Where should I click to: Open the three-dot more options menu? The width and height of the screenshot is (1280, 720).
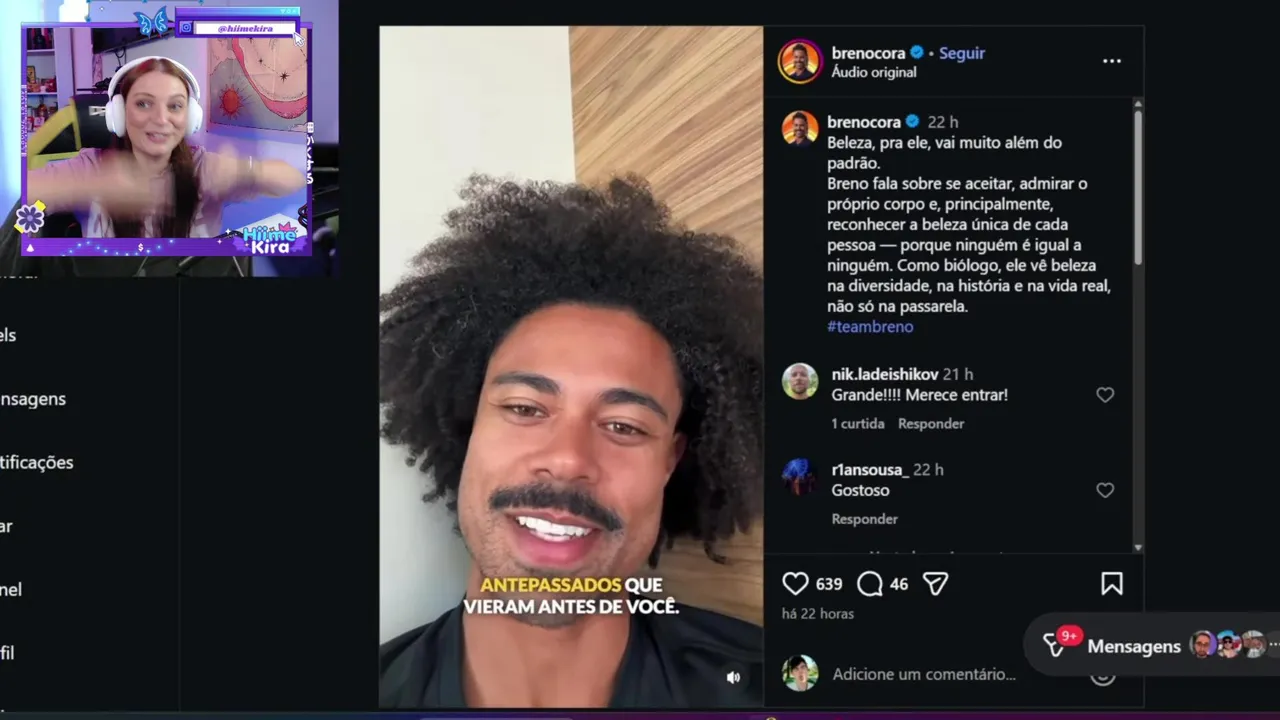click(1112, 61)
